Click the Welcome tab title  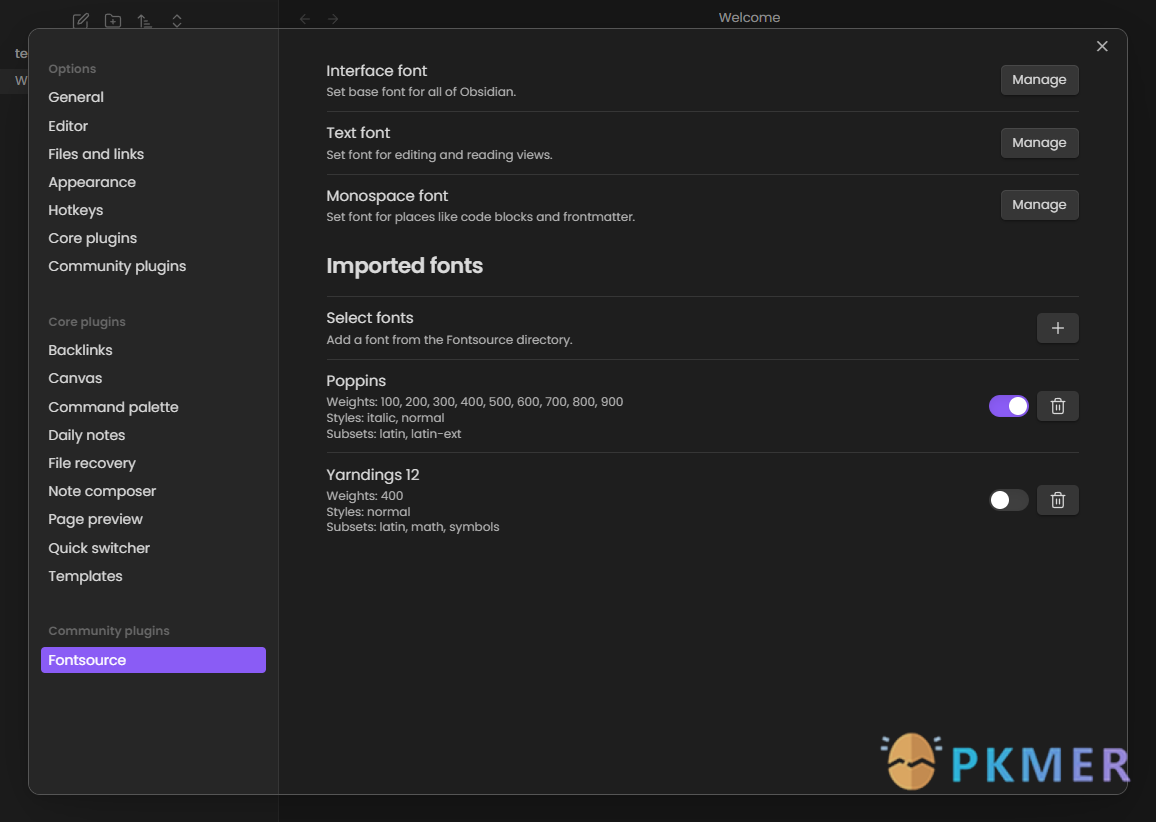(749, 18)
